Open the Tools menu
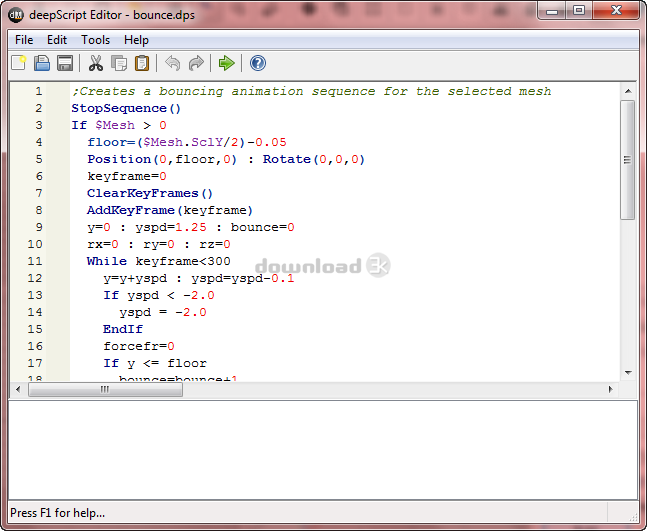647x531 pixels. point(95,40)
